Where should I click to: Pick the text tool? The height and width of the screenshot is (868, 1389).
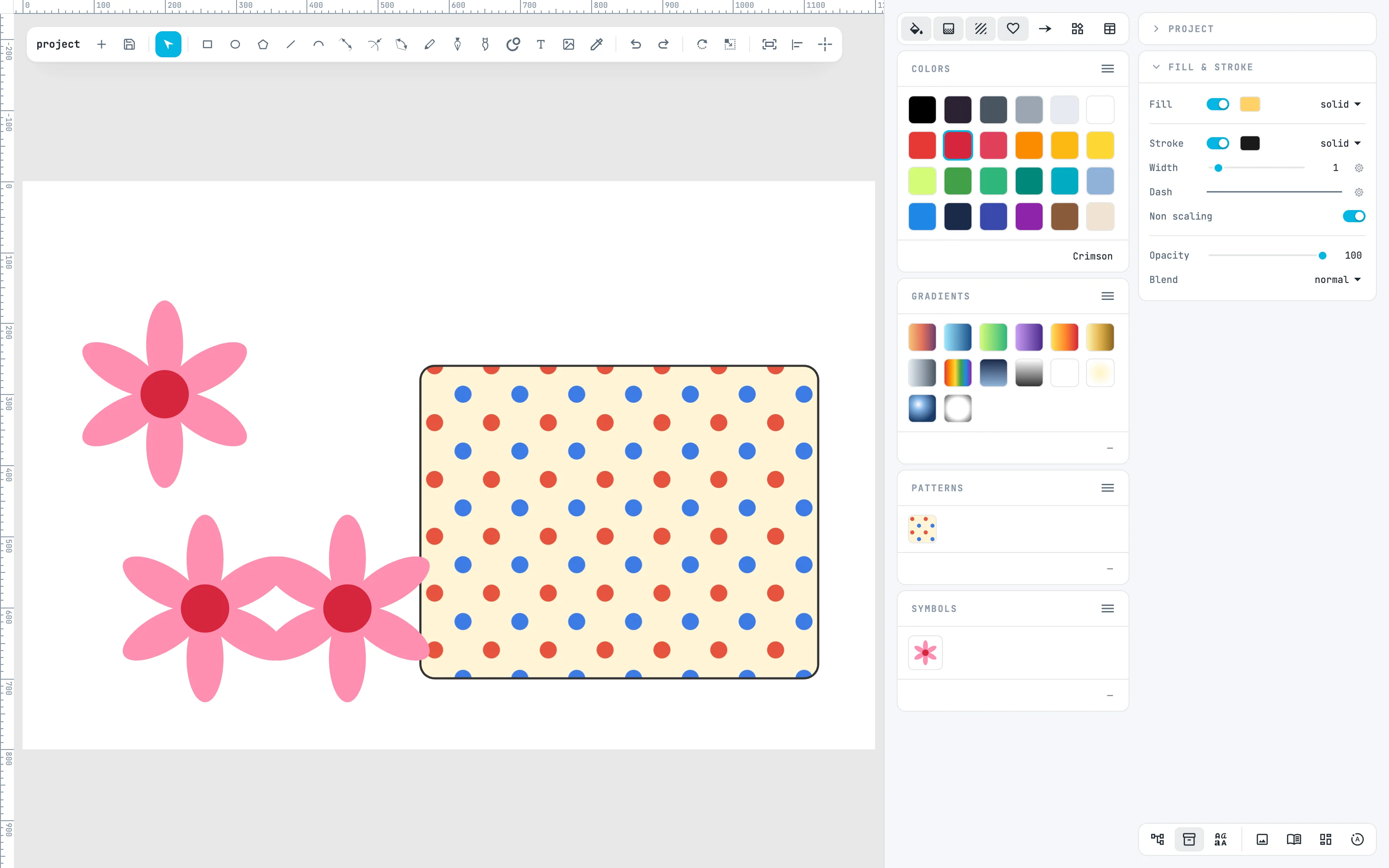coord(541,44)
